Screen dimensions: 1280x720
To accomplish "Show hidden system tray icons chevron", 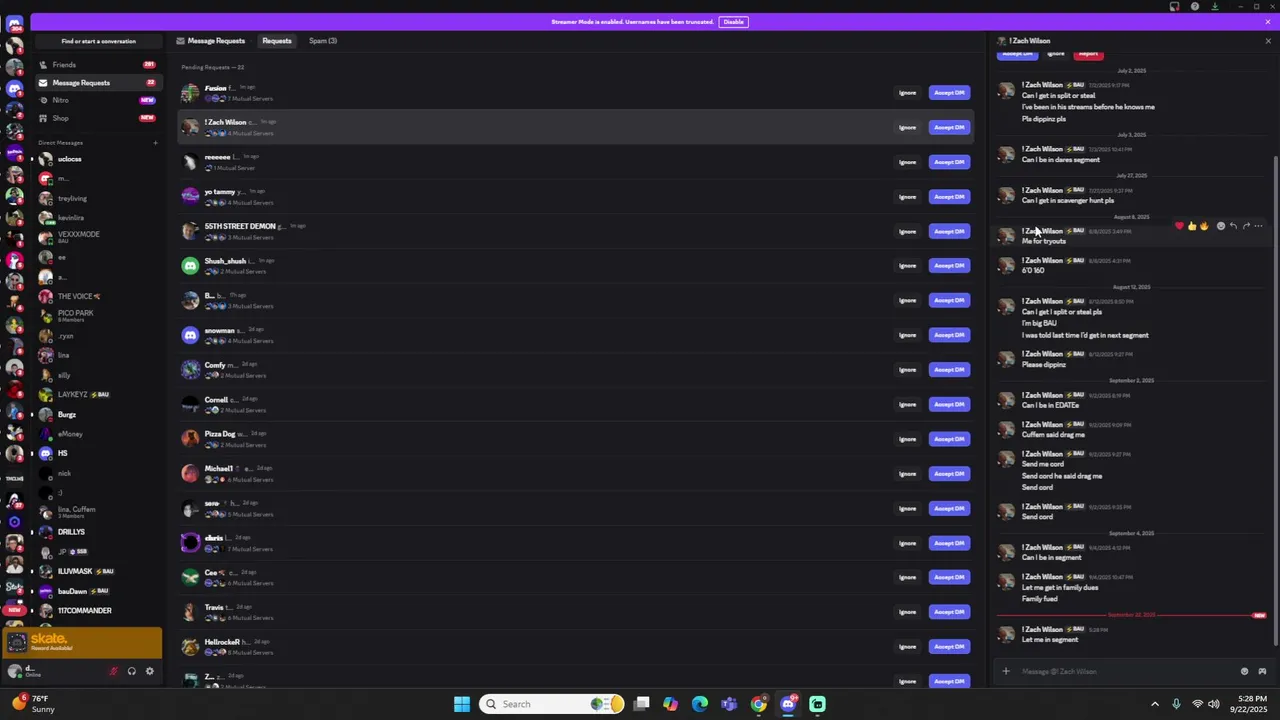I will (1155, 704).
